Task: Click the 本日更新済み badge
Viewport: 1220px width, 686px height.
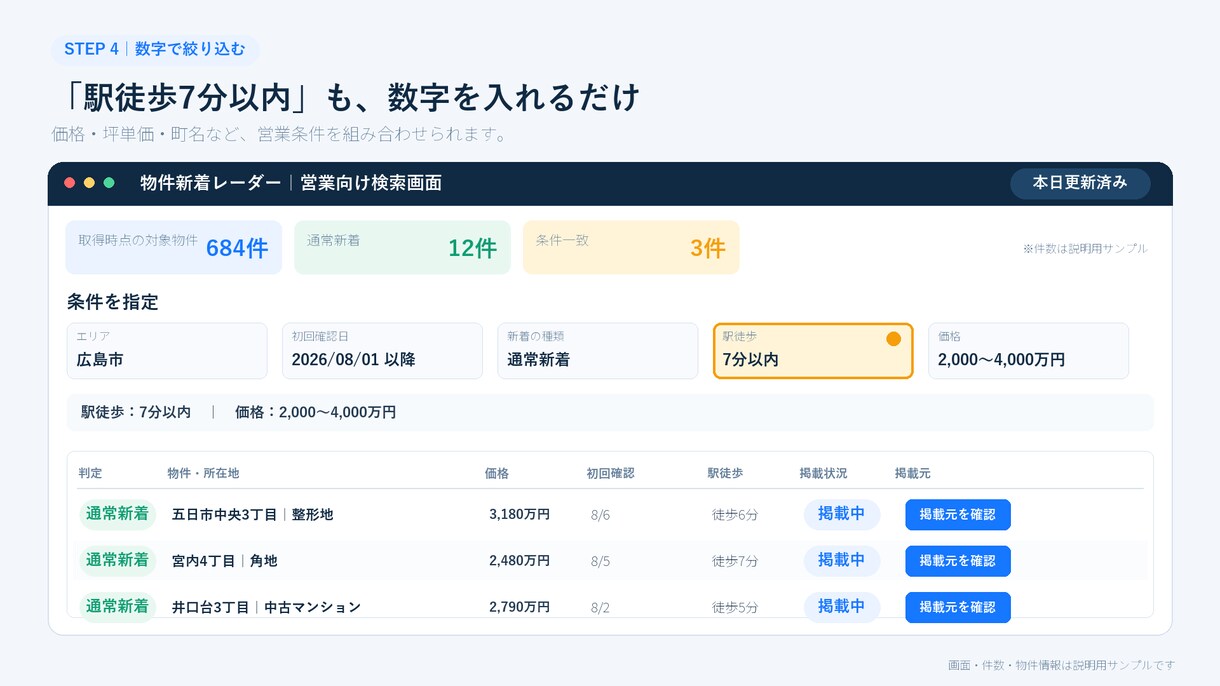Action: (1080, 183)
